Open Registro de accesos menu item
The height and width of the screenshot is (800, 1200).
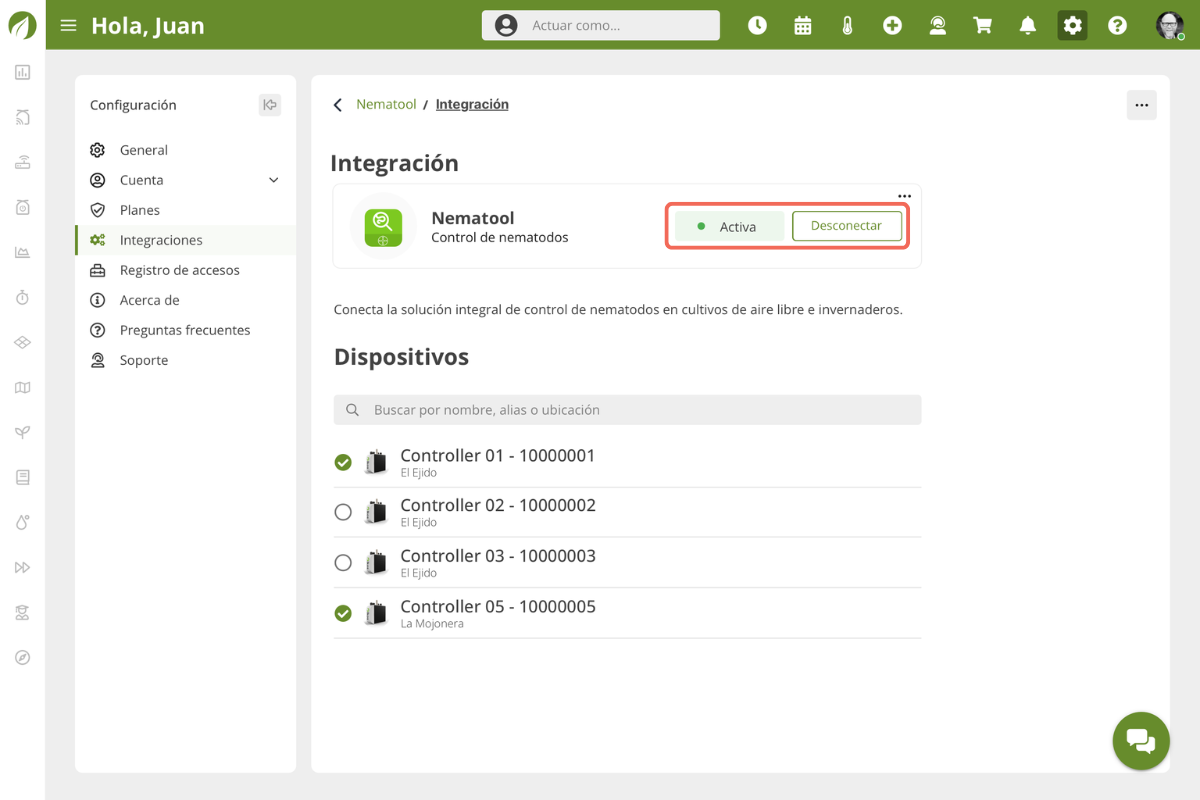pyautogui.click(x=179, y=270)
